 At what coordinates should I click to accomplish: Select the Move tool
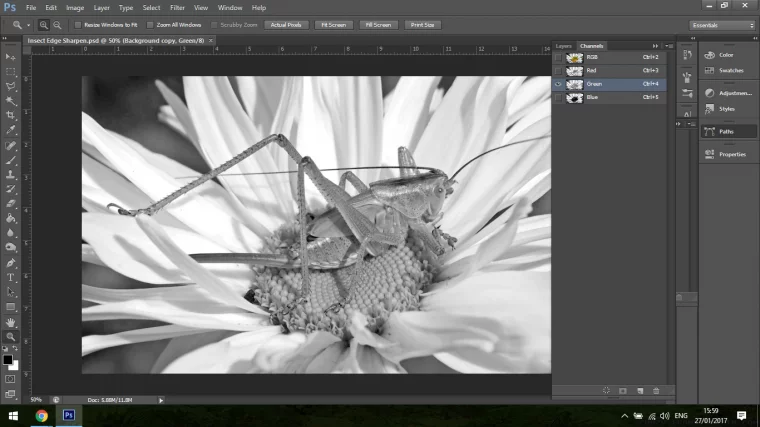pos(10,57)
